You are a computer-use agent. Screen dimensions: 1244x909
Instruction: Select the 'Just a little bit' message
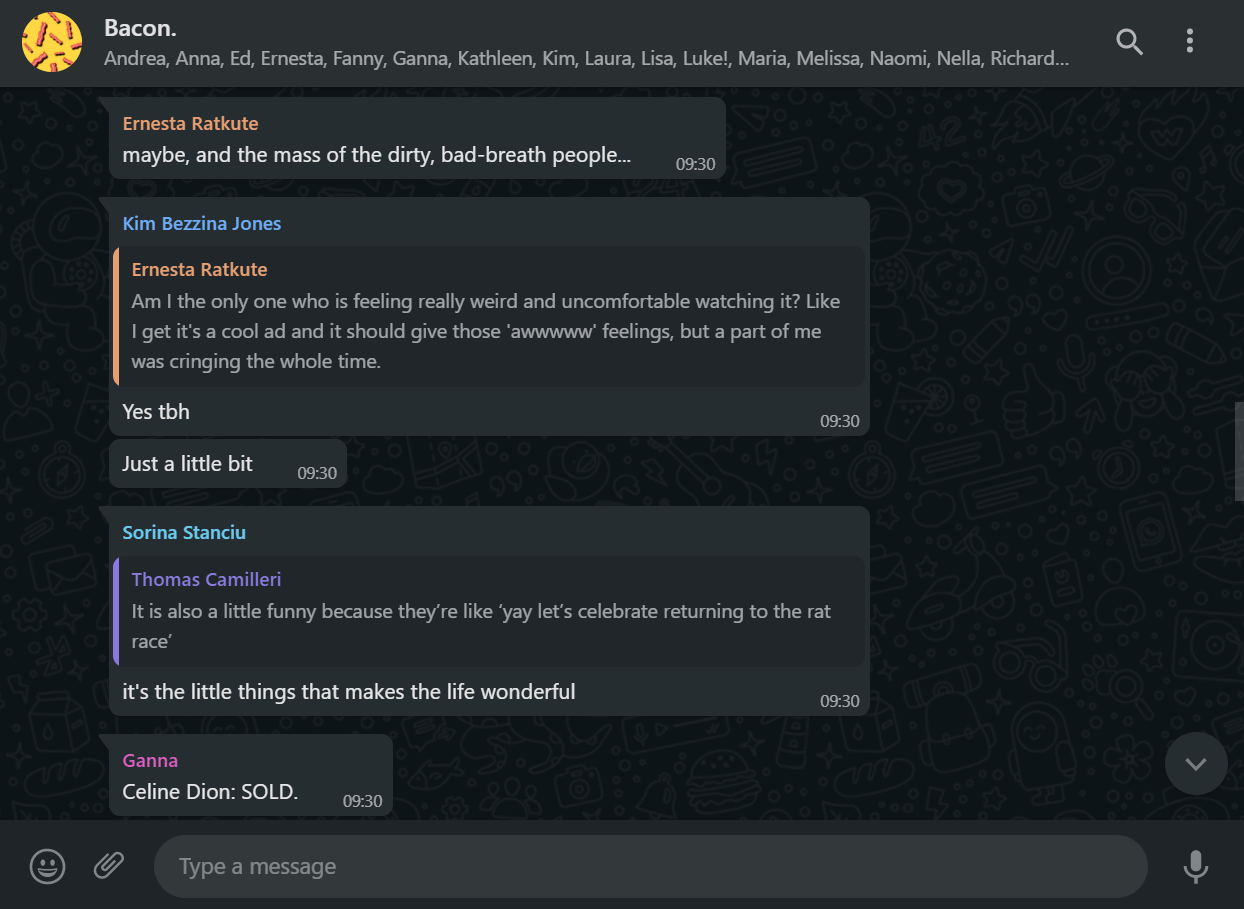(x=228, y=464)
